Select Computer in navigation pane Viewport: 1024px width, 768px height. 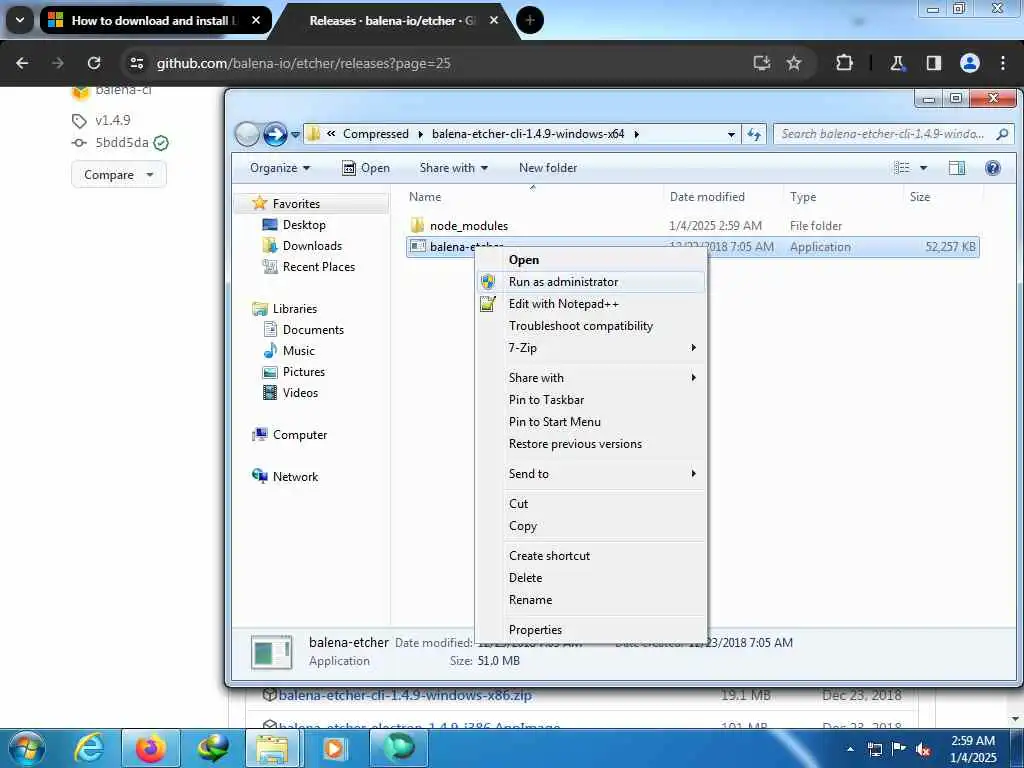click(x=299, y=435)
